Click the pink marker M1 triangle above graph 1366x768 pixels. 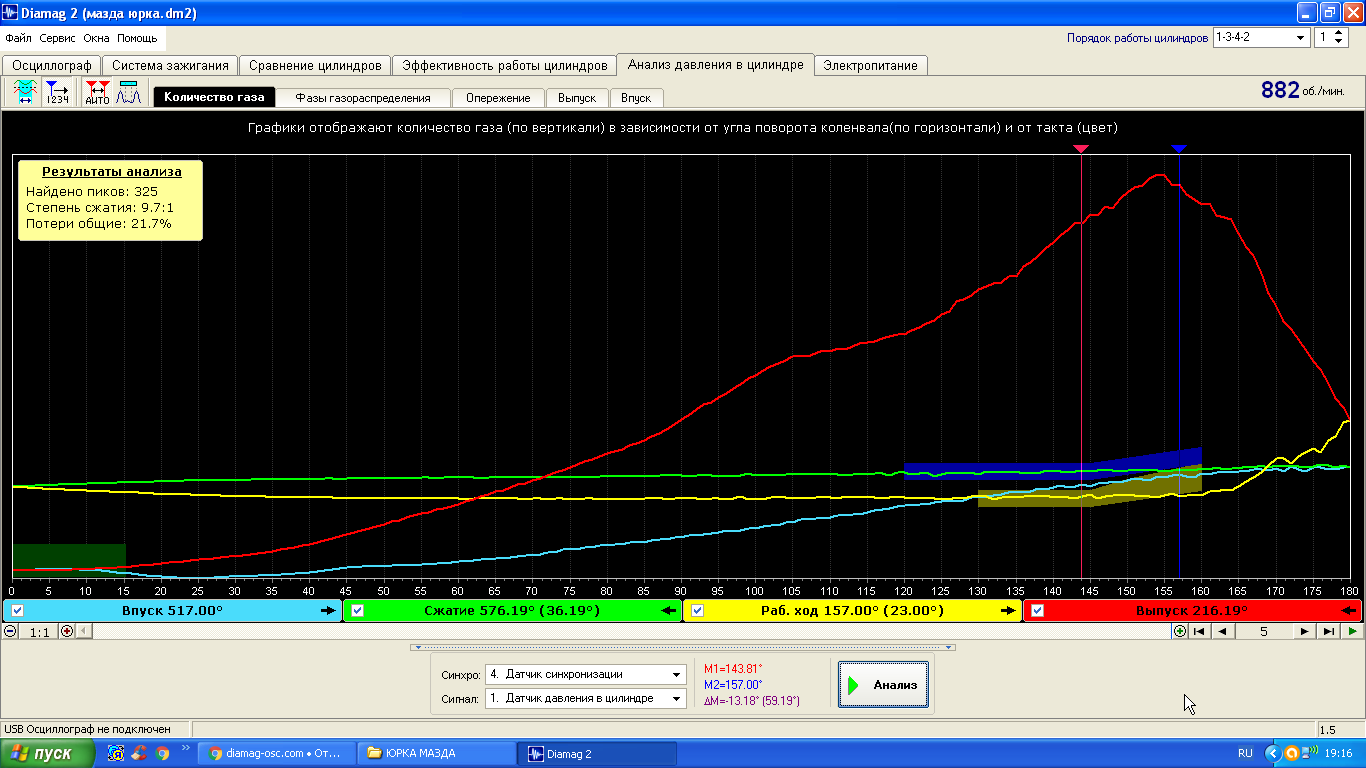pyautogui.click(x=1080, y=149)
